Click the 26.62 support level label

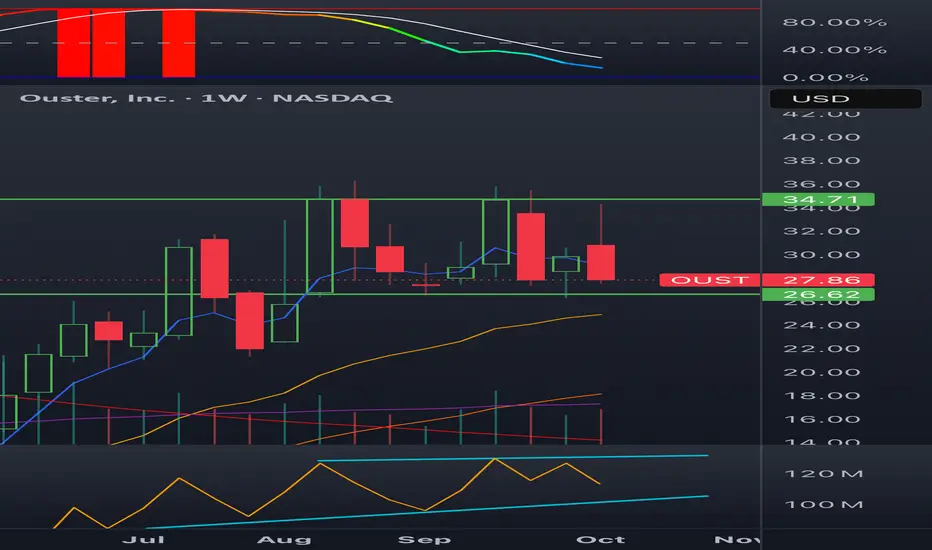pos(818,295)
